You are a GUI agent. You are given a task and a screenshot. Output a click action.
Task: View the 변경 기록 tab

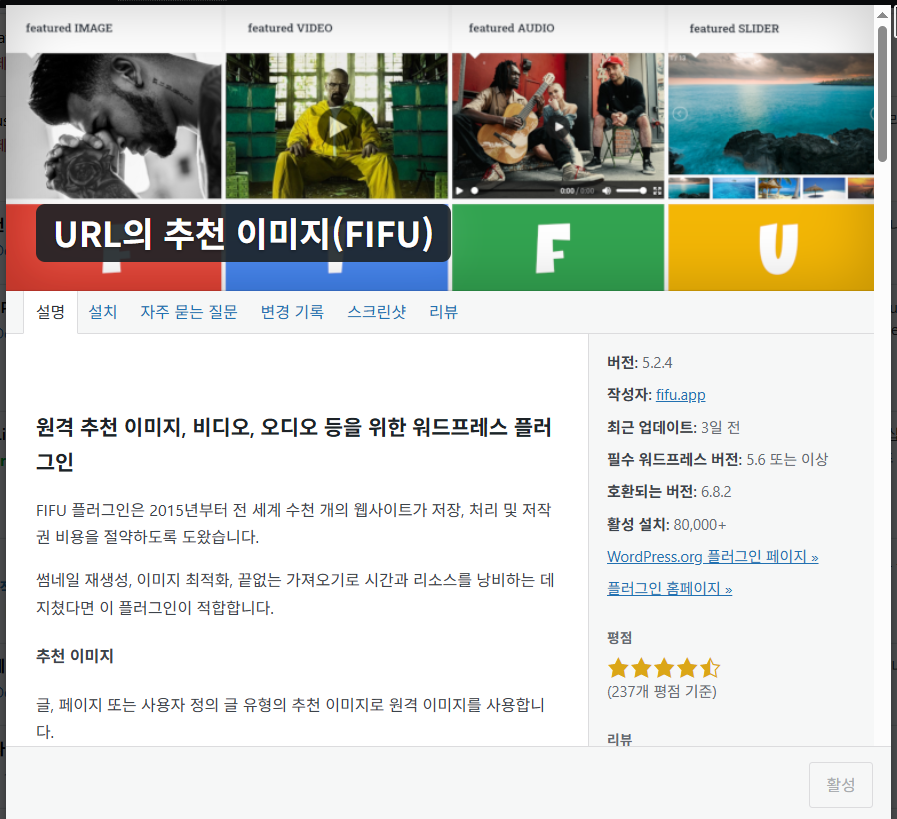(292, 312)
